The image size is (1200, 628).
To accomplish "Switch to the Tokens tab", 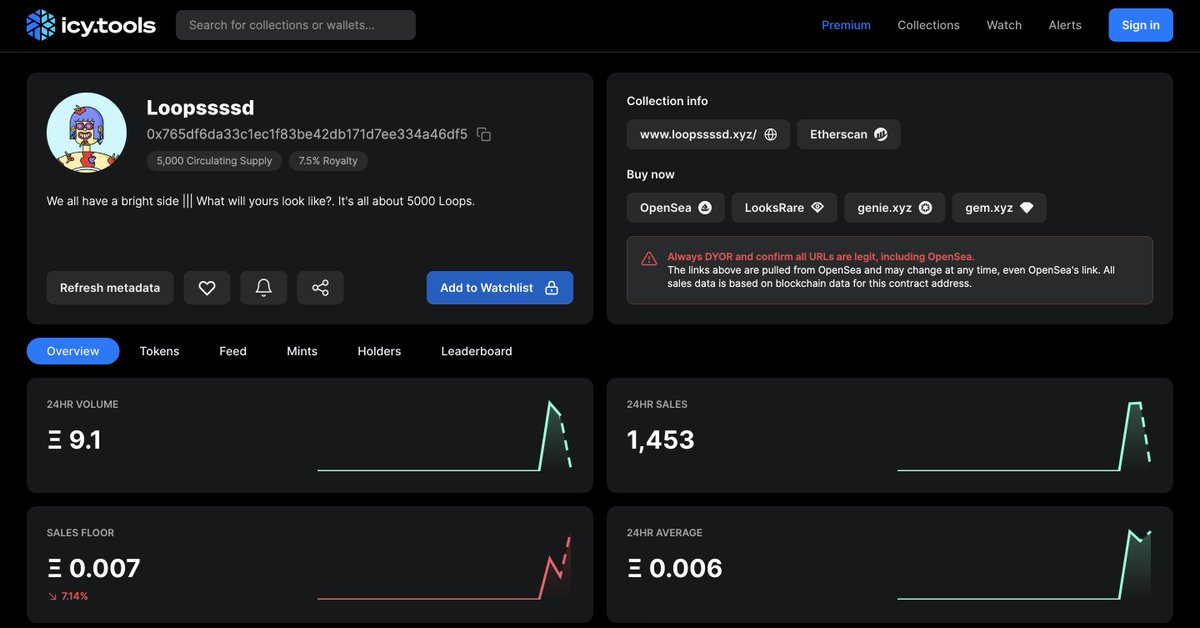I will coord(160,351).
